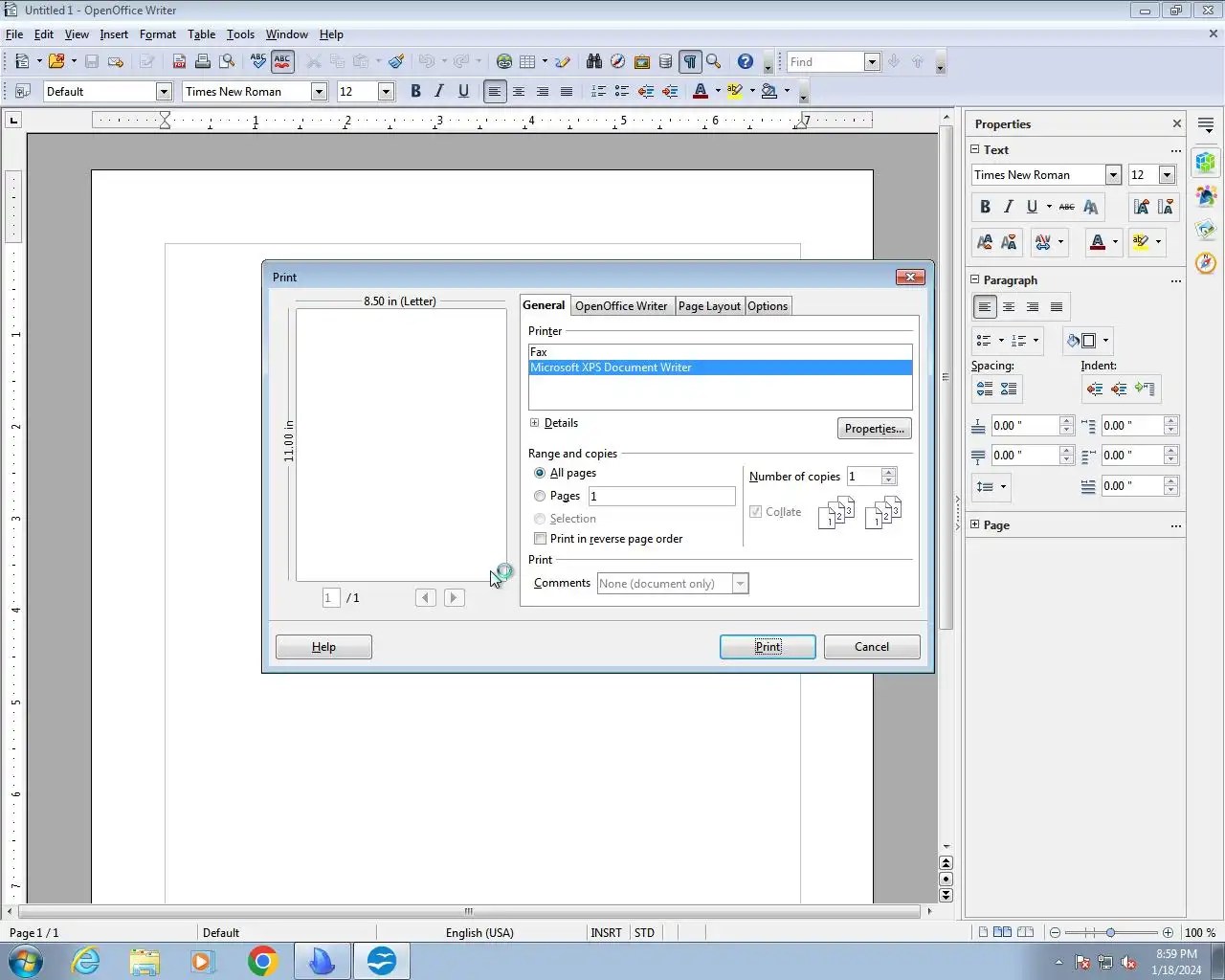1225x980 pixels.
Task: Click sidebar Increase Paragraph Spacing icon
Action: (x=985, y=389)
